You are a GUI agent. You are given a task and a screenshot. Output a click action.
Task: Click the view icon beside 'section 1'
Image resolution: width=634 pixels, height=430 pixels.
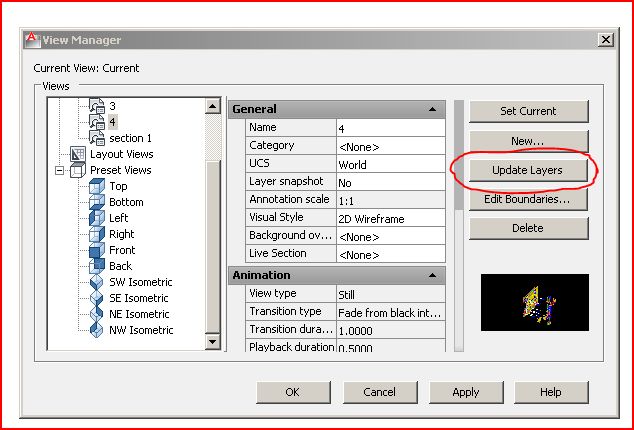tap(97, 138)
